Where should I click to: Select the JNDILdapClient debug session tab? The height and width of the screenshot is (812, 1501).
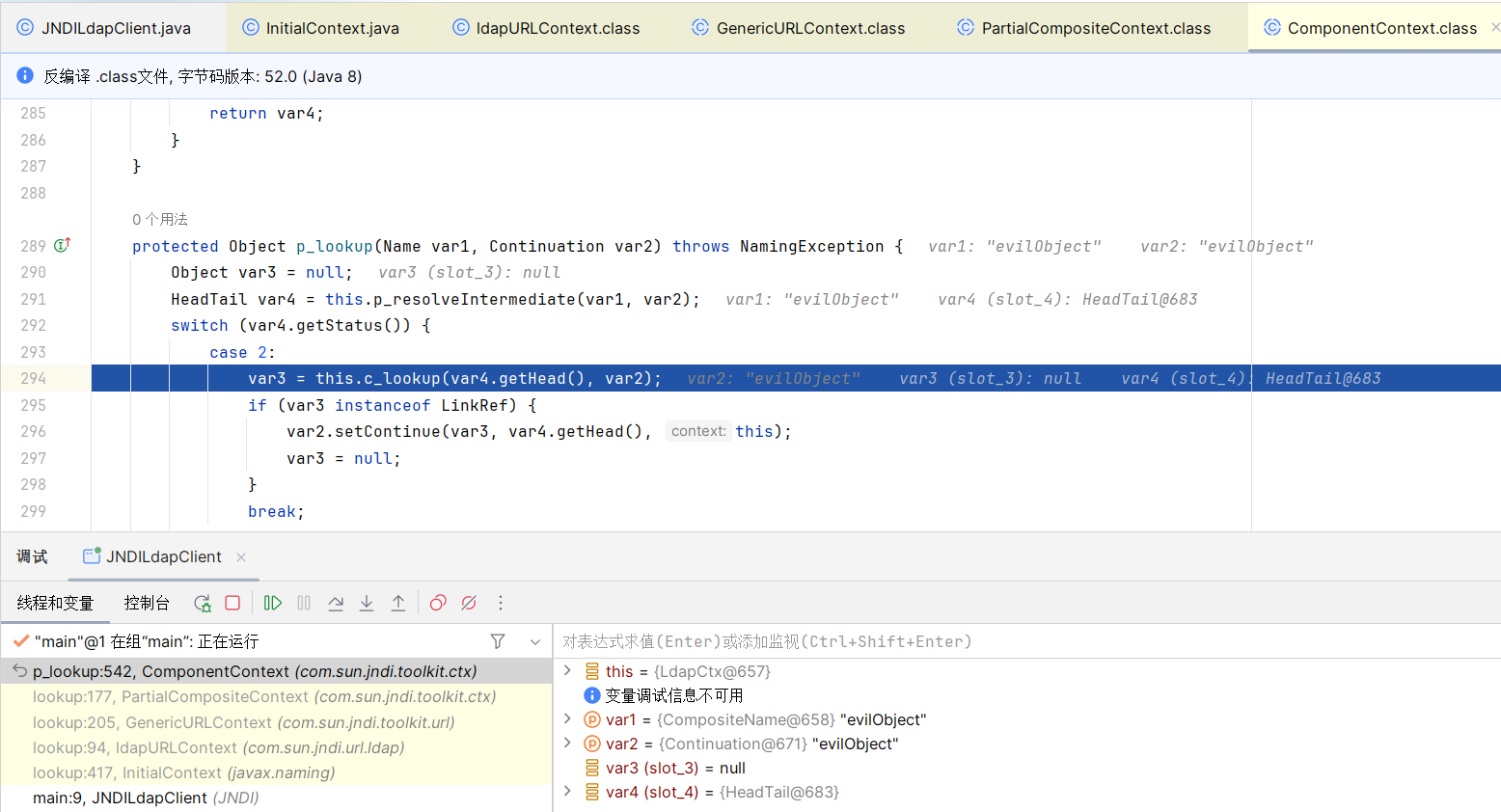point(164,556)
